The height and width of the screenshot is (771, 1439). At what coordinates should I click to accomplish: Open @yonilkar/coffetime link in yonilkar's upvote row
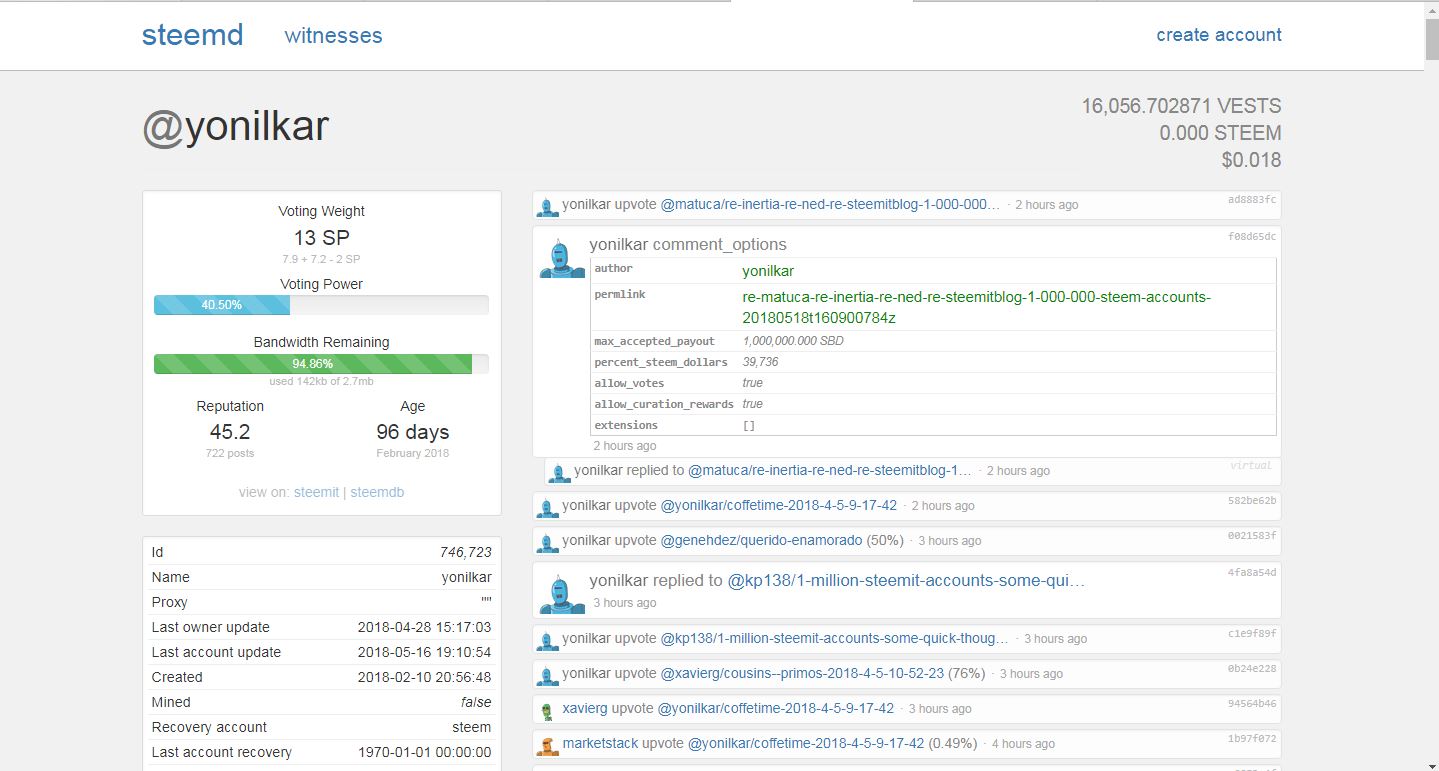tap(779, 505)
